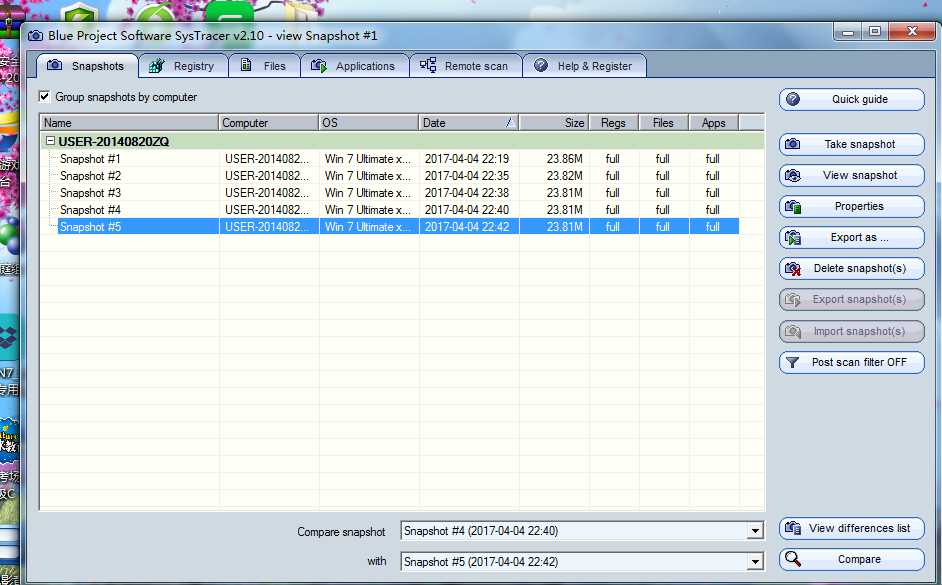Select Snapshot #3 row

click(x=397, y=193)
